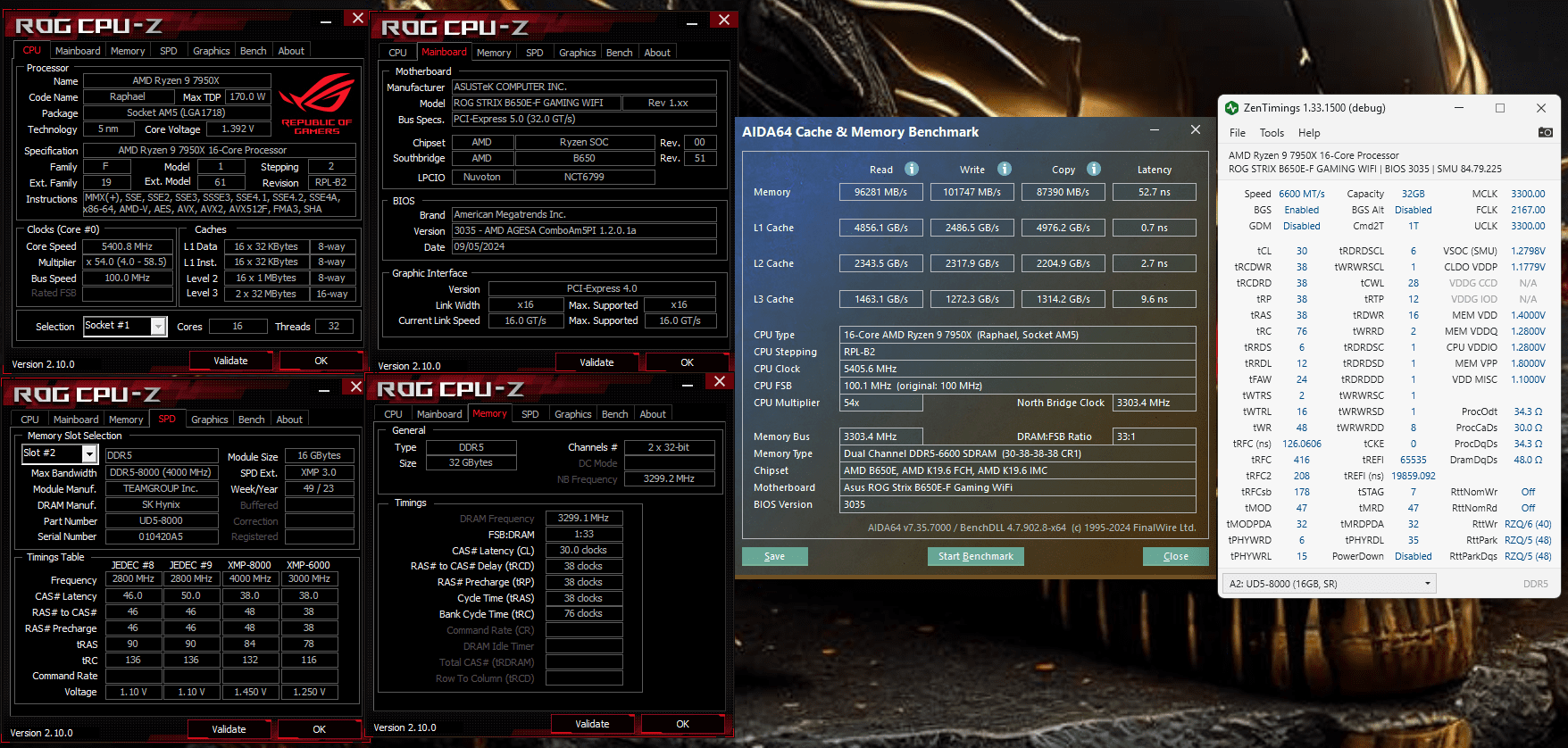Image resolution: width=1568 pixels, height=748 pixels.
Task: Click the Core Speed 5400.8 MHz field
Action: [x=127, y=246]
